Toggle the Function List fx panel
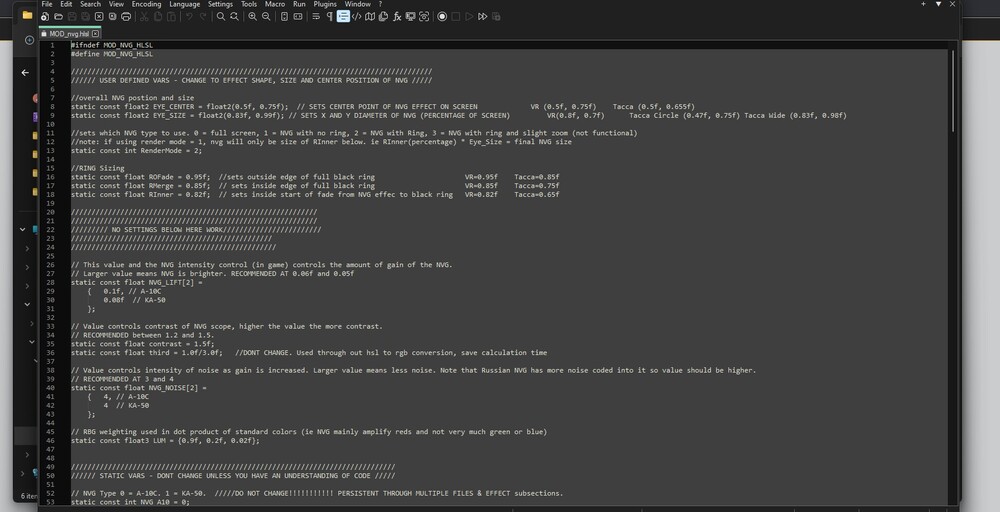Screen dimensions: 1000x512 (x=397, y=17)
